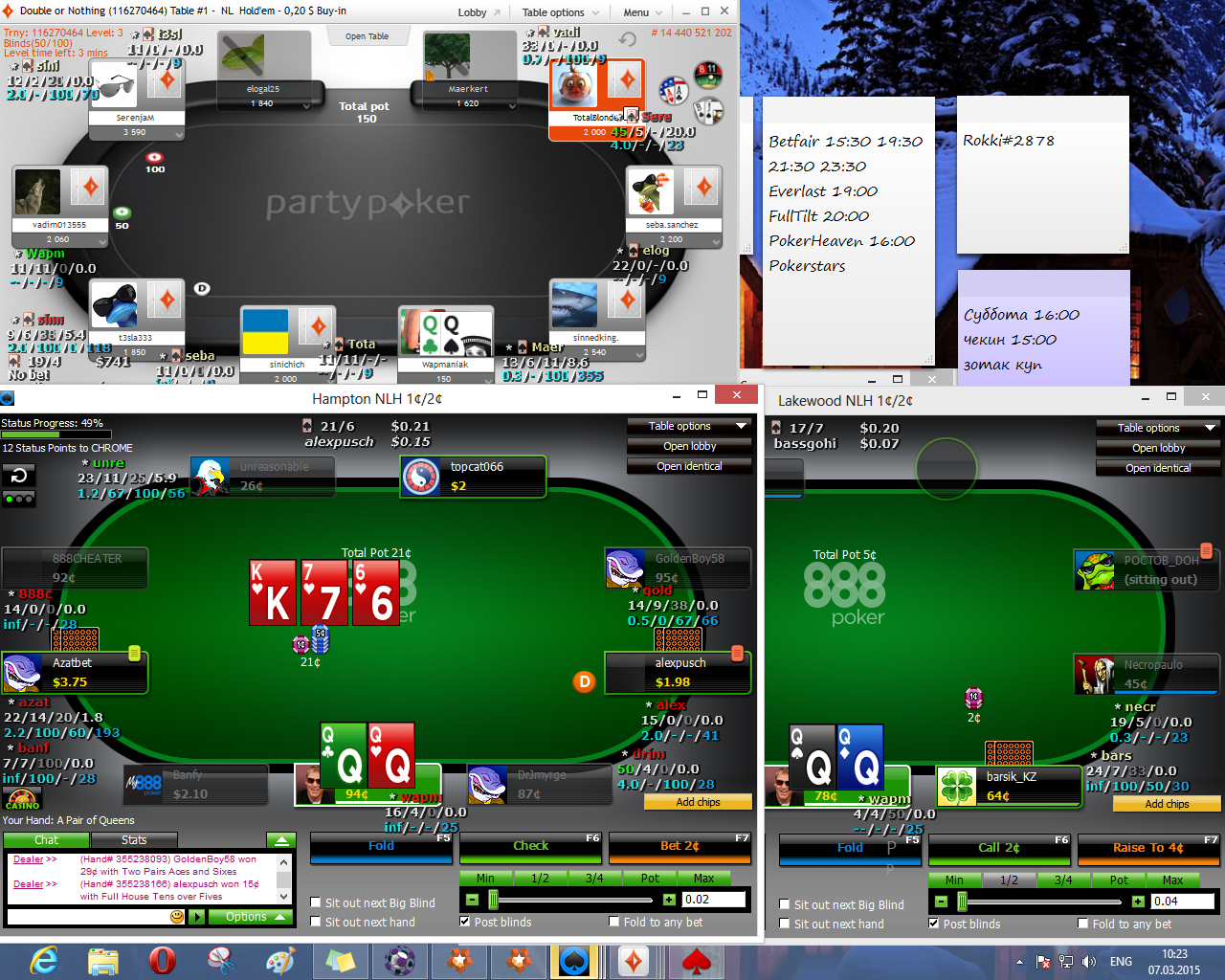Click the Casino chip icon
1225x980 pixels.
click(x=22, y=798)
